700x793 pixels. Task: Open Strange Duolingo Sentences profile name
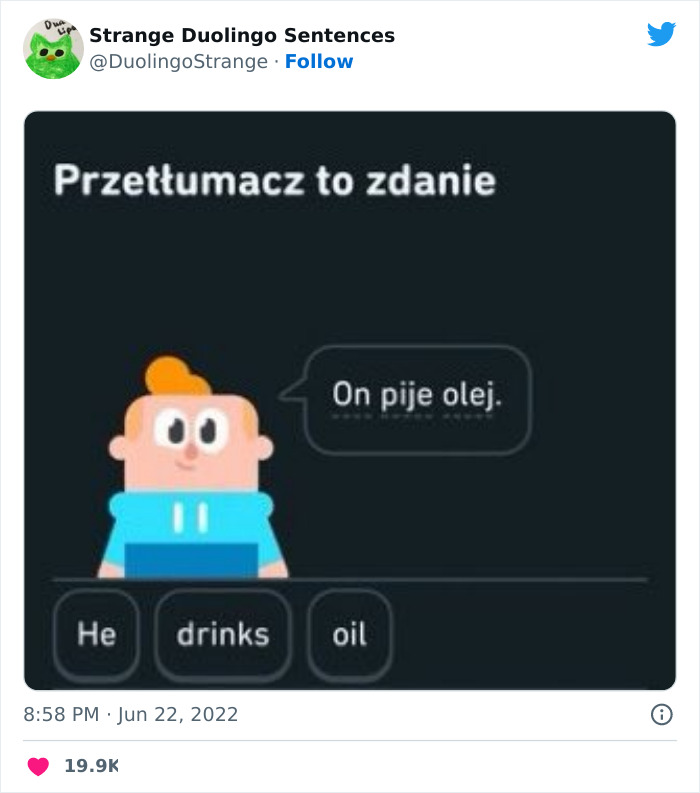[242, 35]
